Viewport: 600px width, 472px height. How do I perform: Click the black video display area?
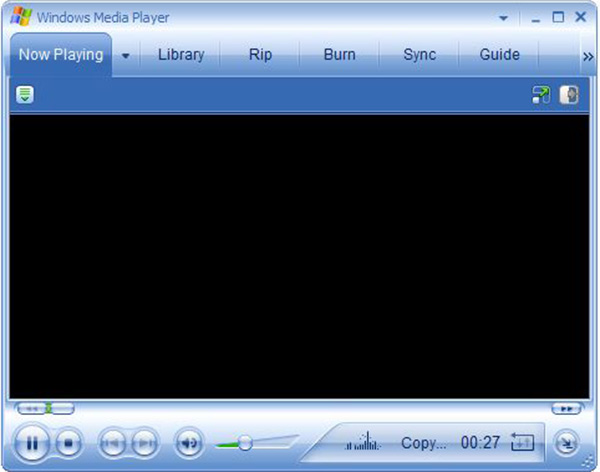[300, 256]
